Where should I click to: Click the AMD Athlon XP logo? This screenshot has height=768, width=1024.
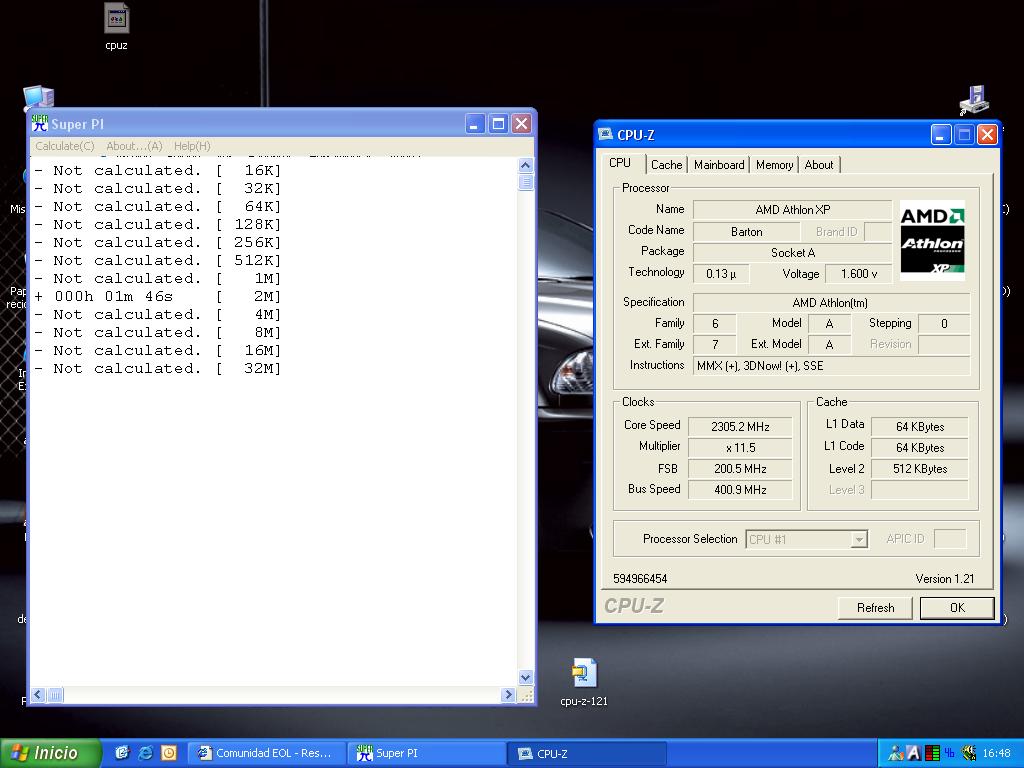[932, 240]
